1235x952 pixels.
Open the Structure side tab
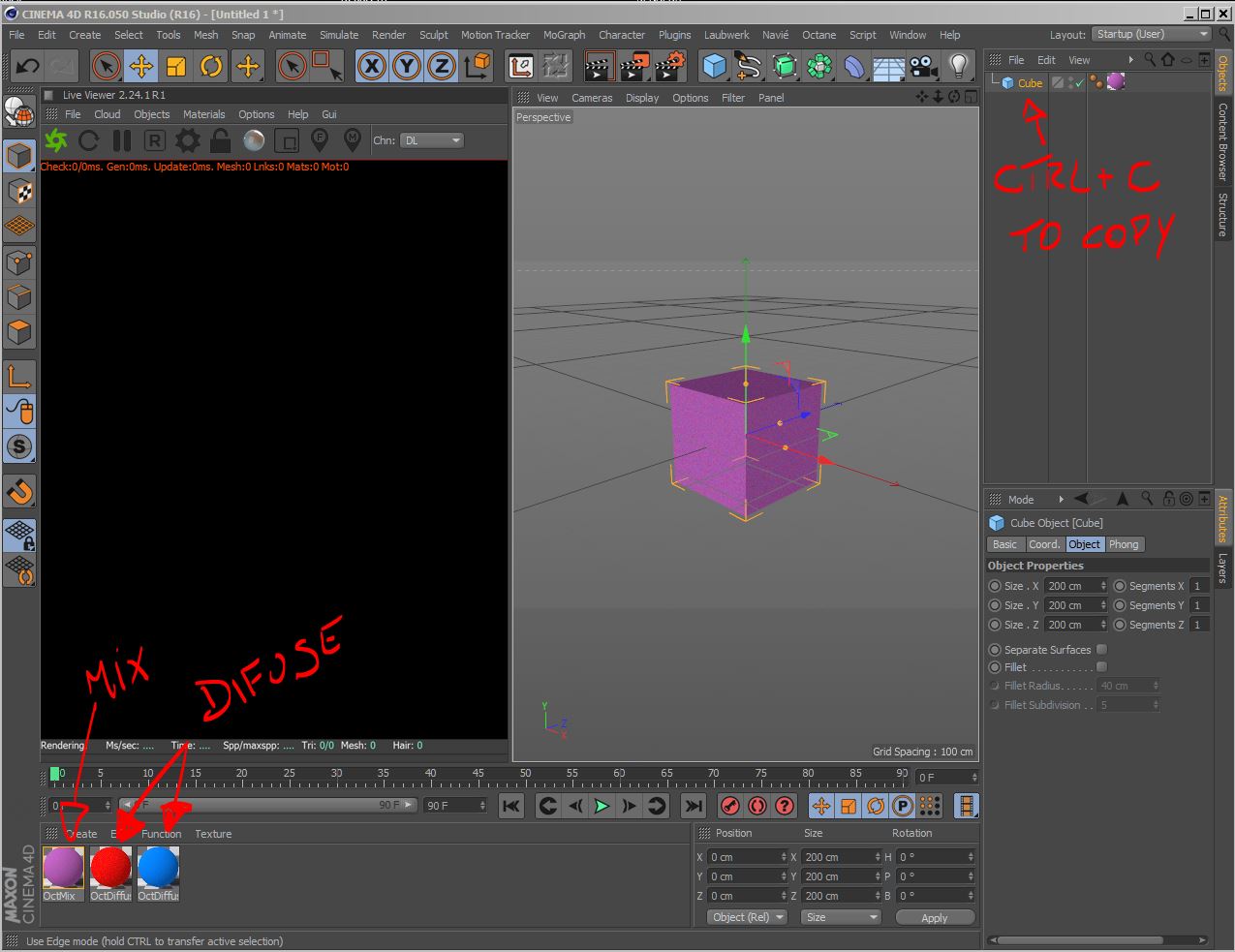point(1222,214)
